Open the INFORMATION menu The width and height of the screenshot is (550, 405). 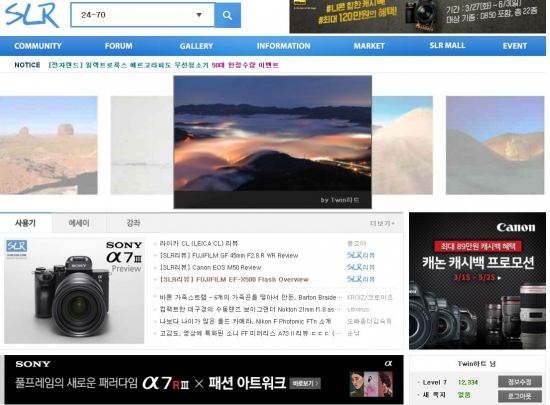(283, 46)
